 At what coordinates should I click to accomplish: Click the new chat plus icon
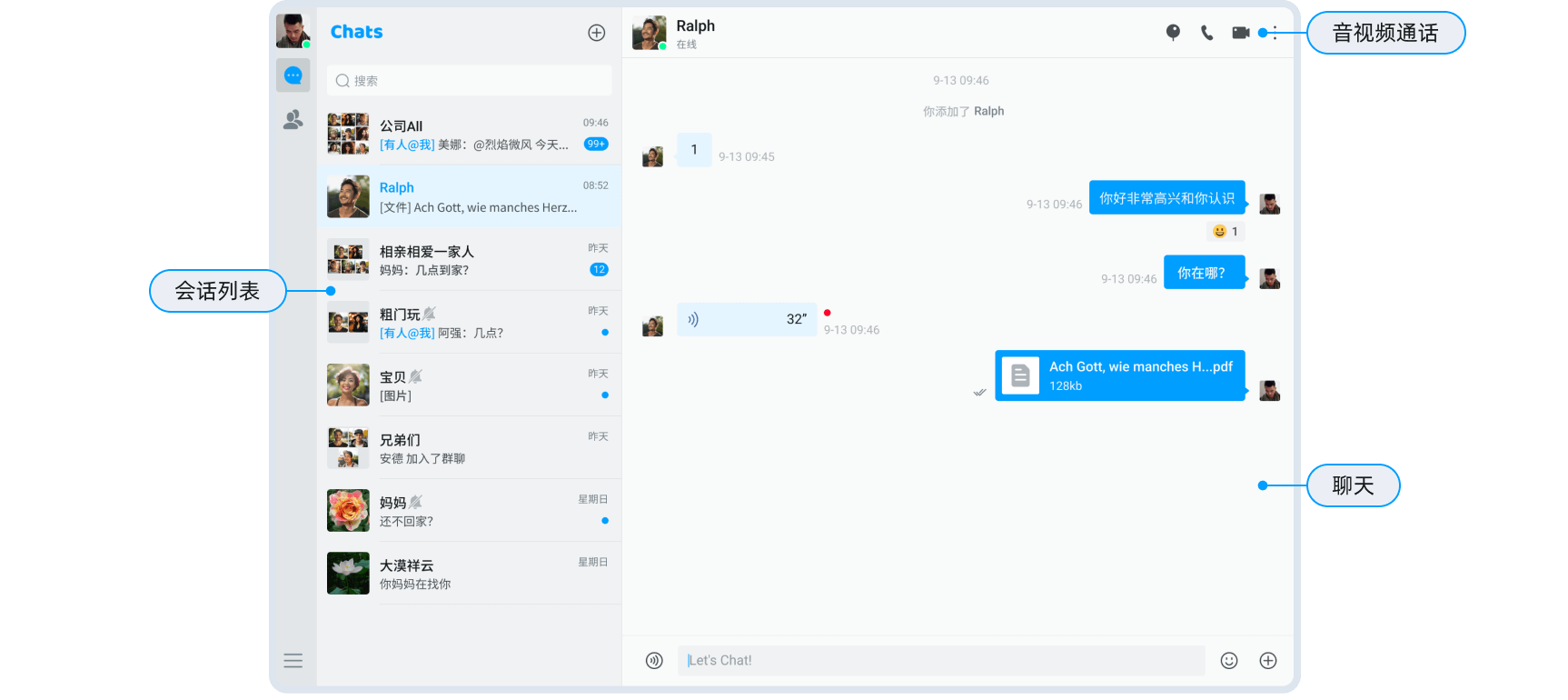596,33
